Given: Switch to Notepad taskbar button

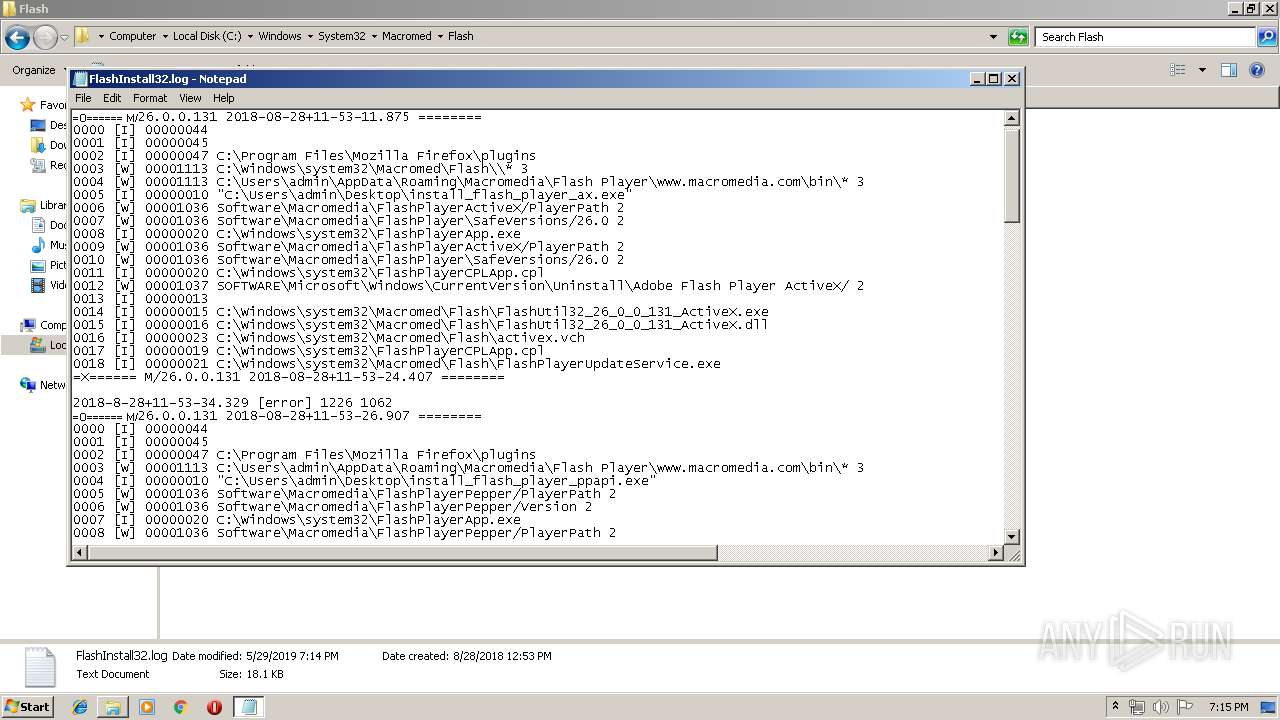Looking at the screenshot, I should pos(248,707).
